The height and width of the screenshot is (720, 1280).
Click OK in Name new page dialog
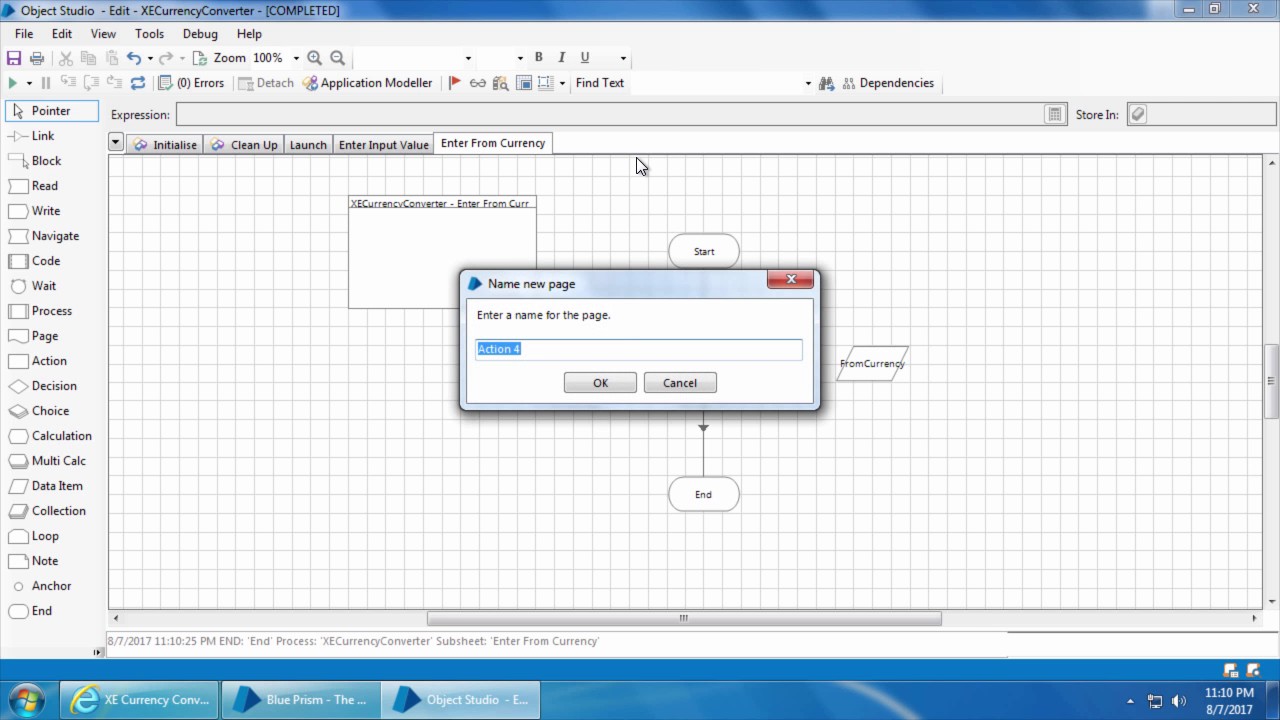coord(600,383)
